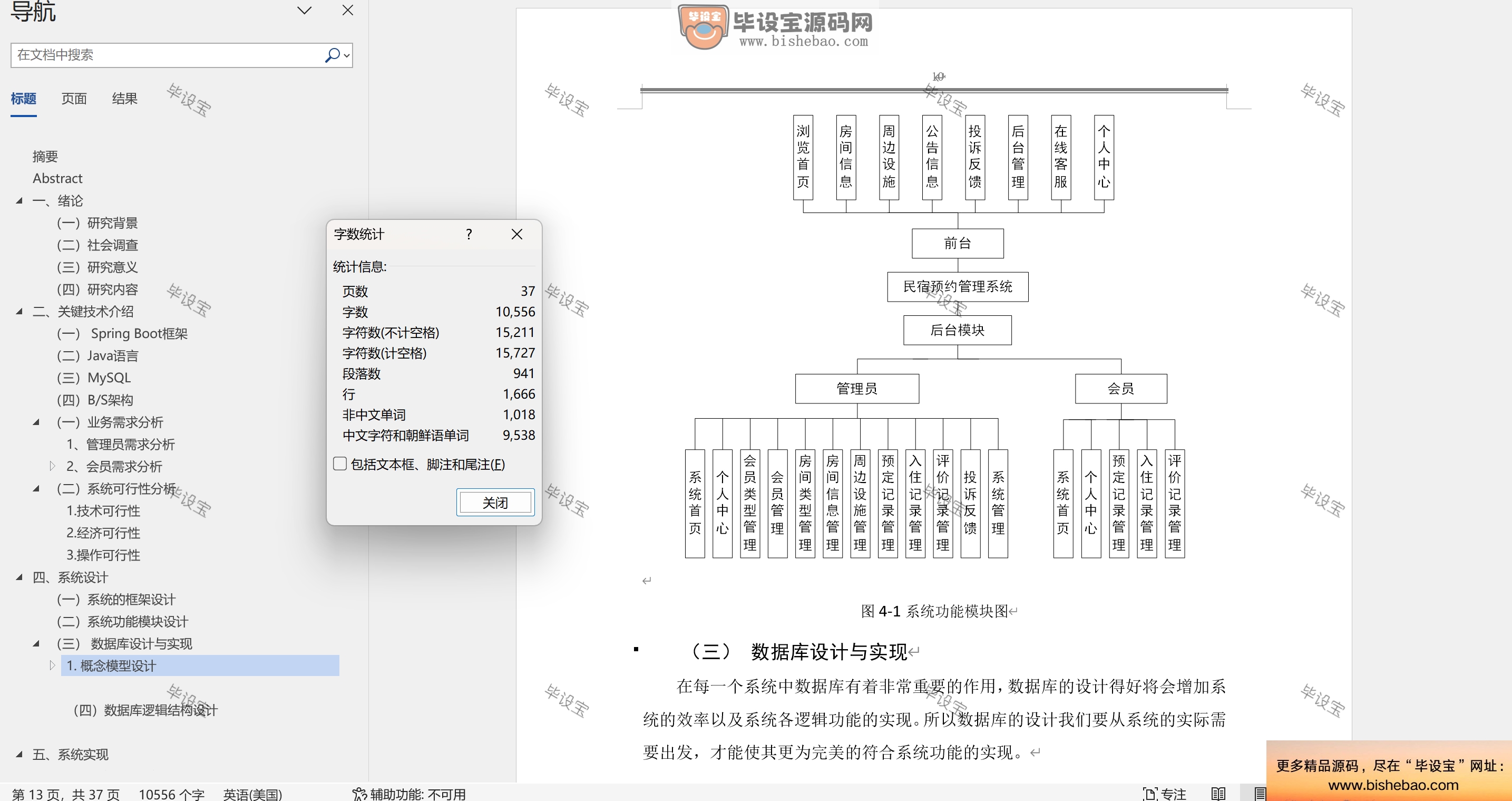Screen dimensions: 1512x801
Task: Collapse the 五、系统实现 section
Action: 19,755
